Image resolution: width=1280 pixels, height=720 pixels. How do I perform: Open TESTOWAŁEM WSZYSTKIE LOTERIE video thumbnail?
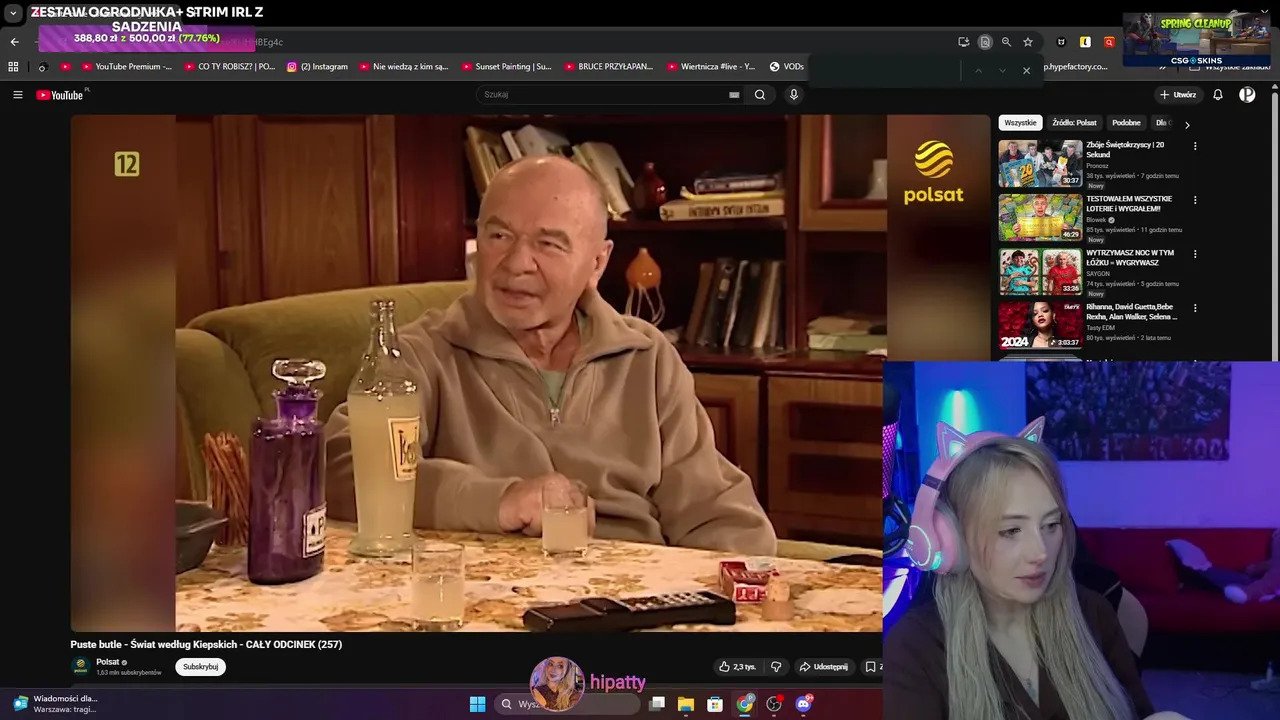click(1040, 217)
